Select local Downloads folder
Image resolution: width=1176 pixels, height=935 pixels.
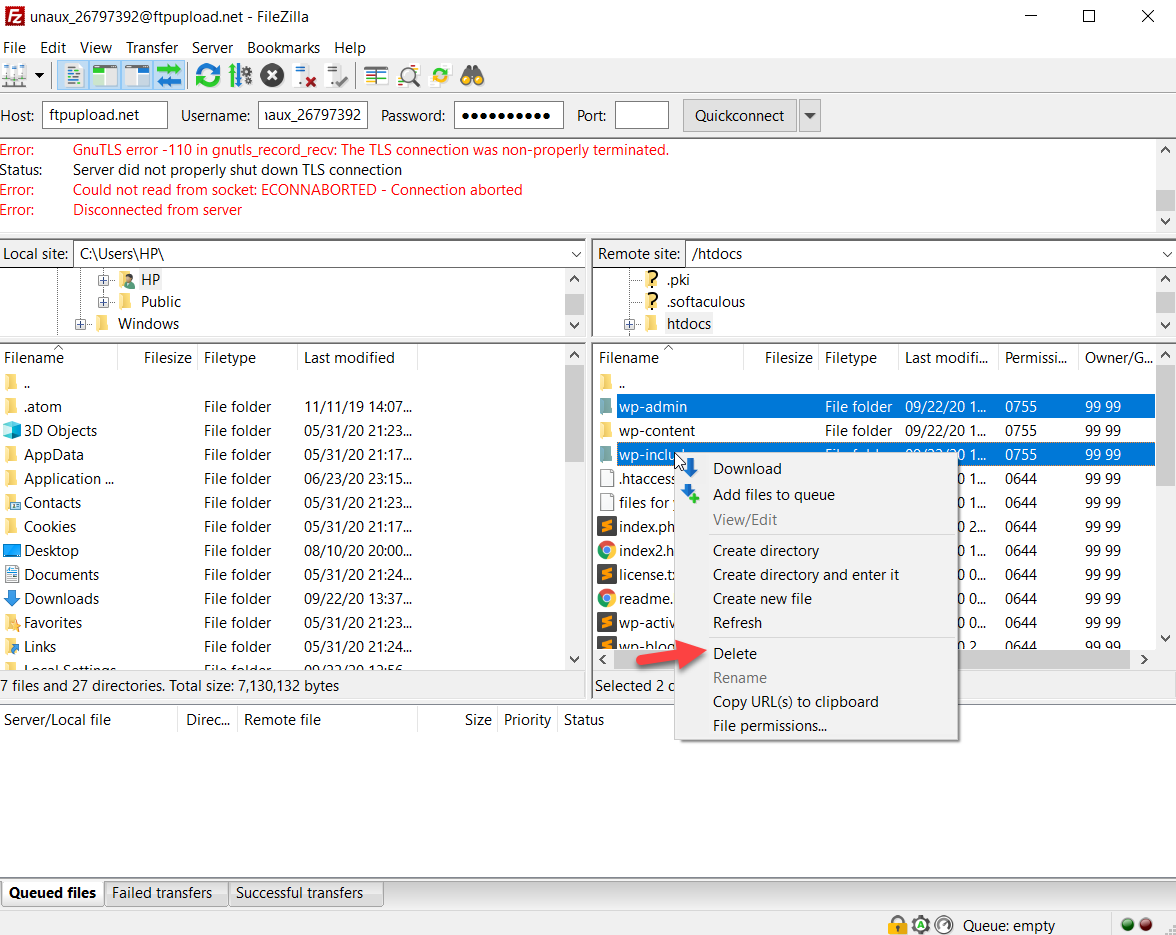point(62,599)
